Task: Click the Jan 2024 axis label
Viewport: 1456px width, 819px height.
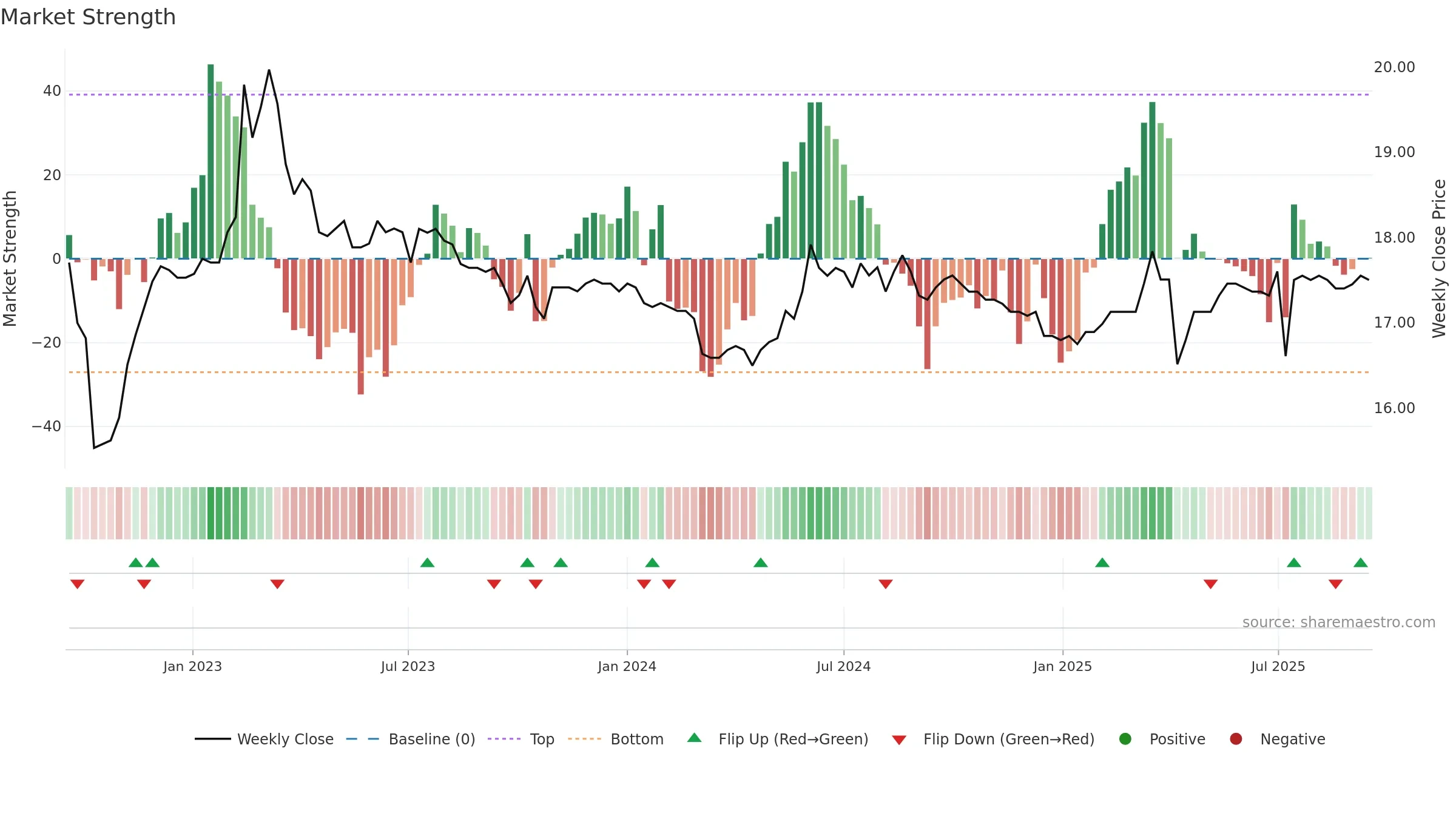Action: (x=627, y=667)
